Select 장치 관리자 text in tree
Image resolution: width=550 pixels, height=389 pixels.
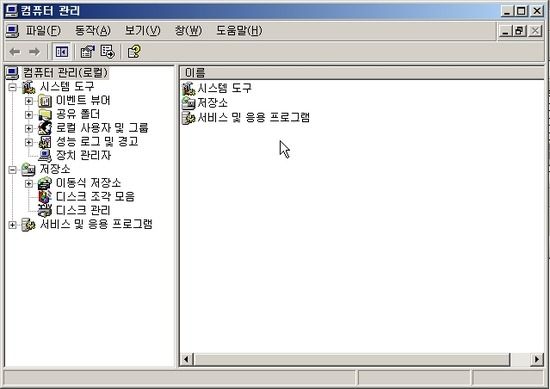click(x=83, y=155)
